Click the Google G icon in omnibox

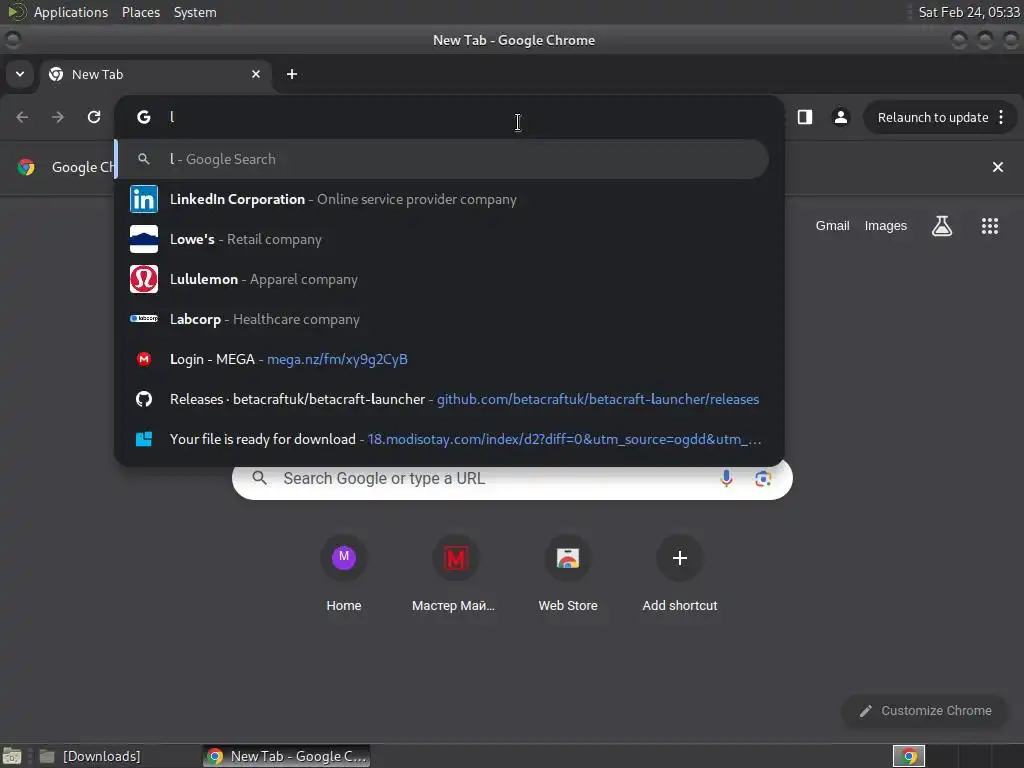144,117
